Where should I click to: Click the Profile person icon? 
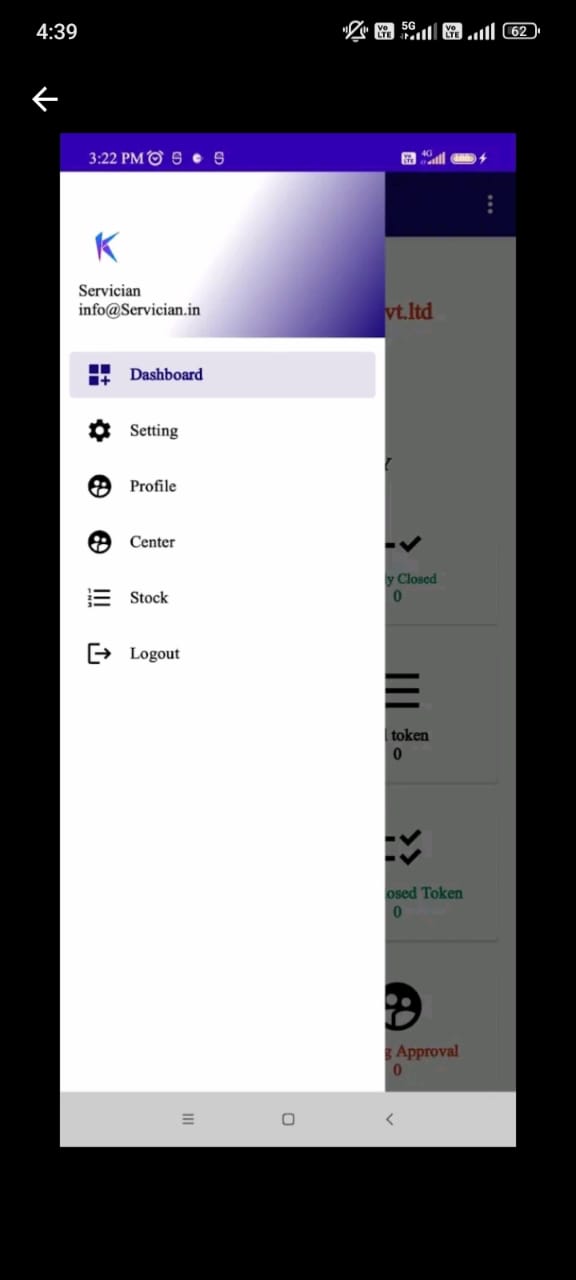click(x=100, y=487)
